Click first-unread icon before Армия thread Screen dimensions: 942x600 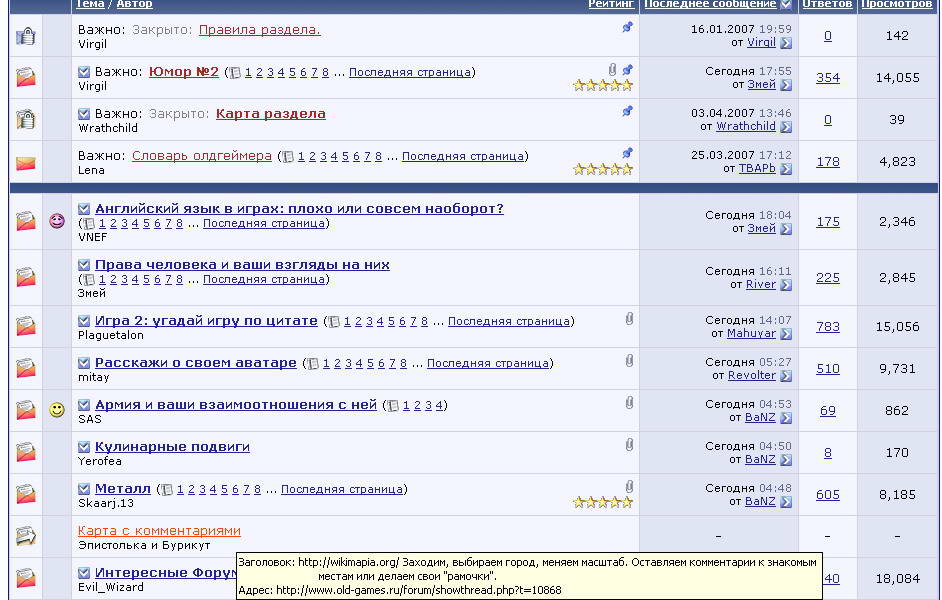click(84, 405)
